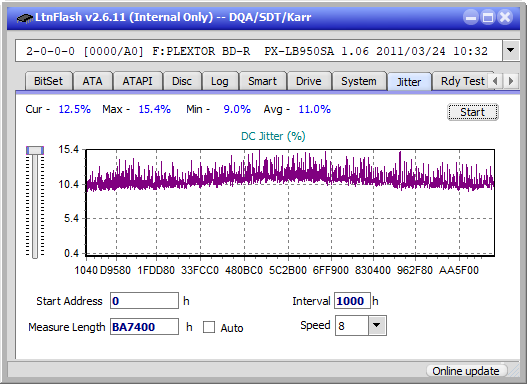This screenshot has width=527, height=384.
Task: Click the LtnFlash chip icon in title bar
Action: point(24,17)
